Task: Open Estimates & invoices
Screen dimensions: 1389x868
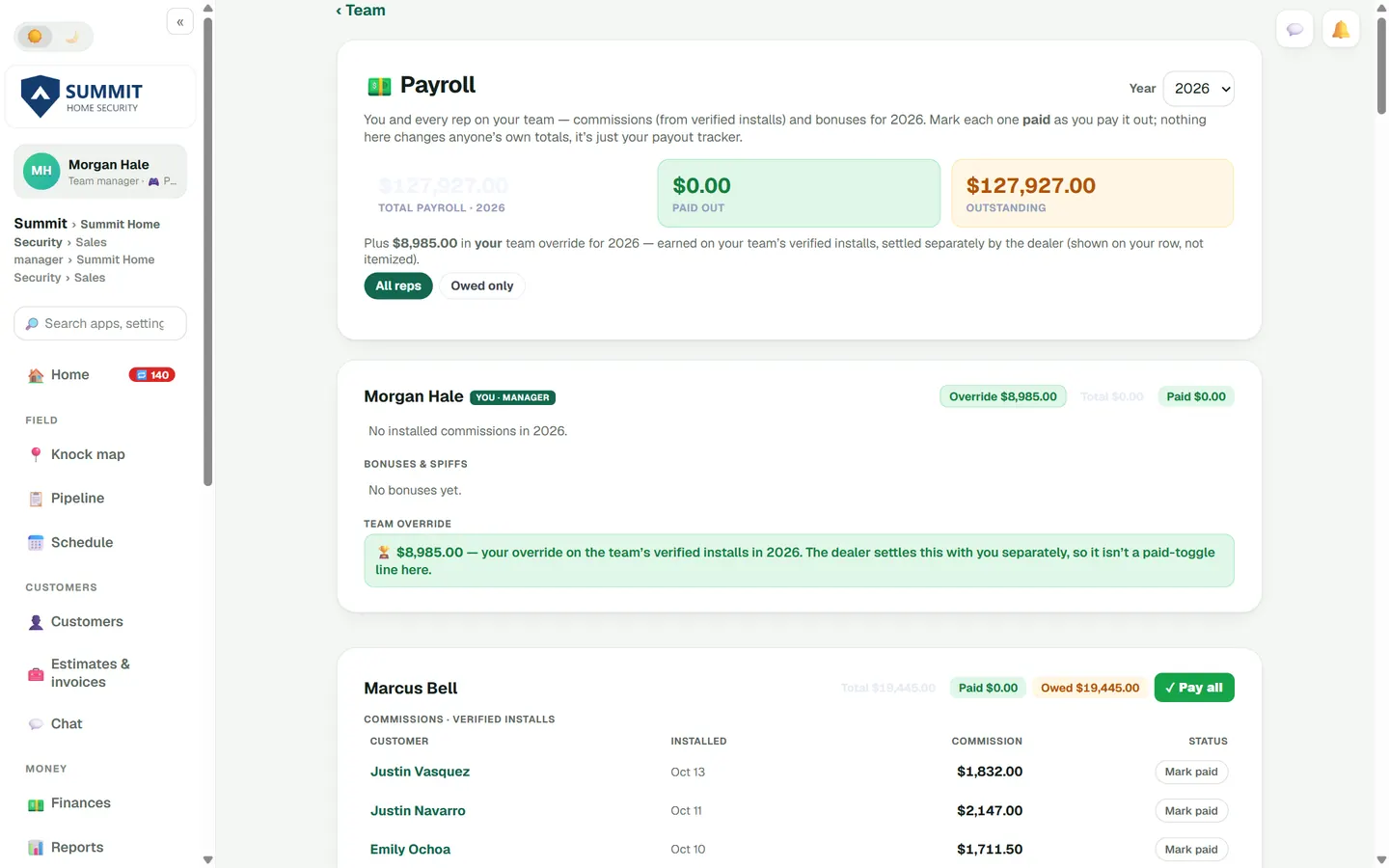Action: (100, 673)
